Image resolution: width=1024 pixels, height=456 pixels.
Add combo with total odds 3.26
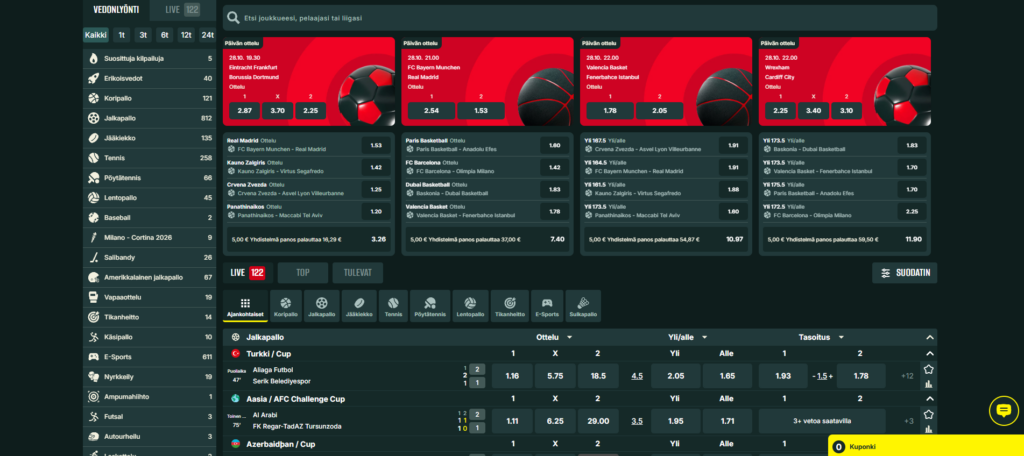point(308,239)
